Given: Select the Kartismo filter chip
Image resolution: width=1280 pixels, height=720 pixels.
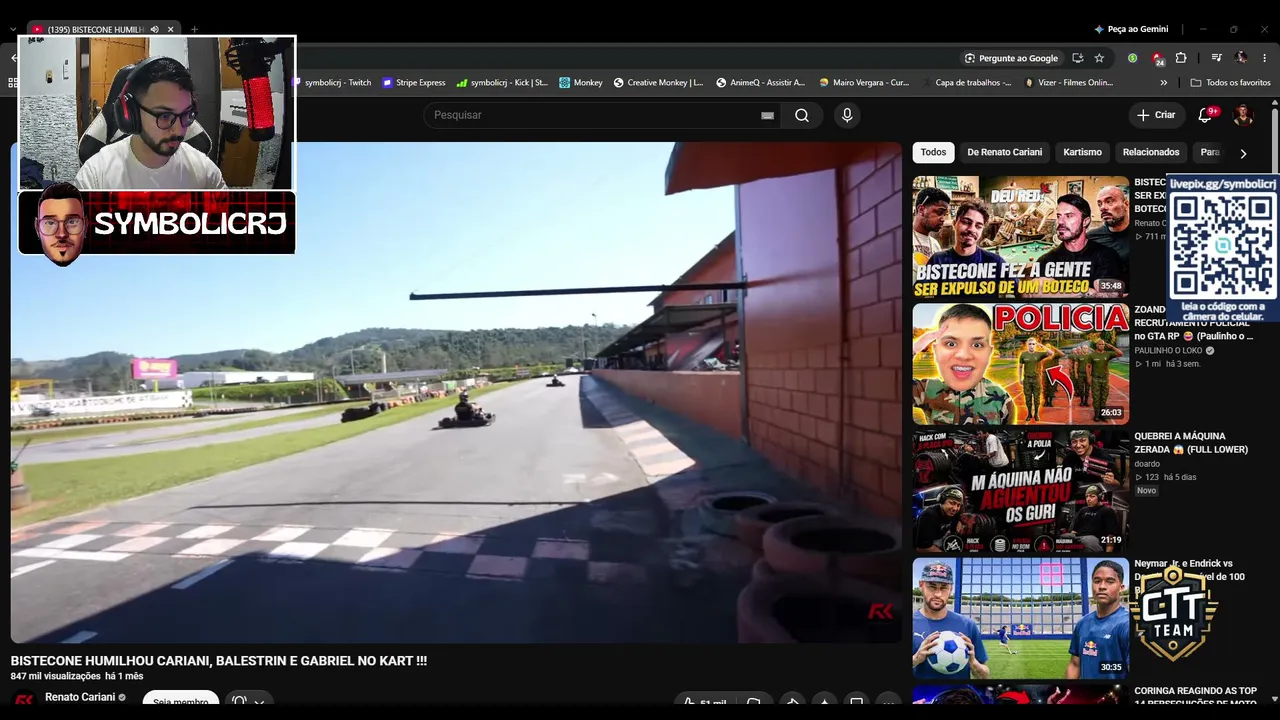Looking at the screenshot, I should pyautogui.click(x=1082, y=153).
